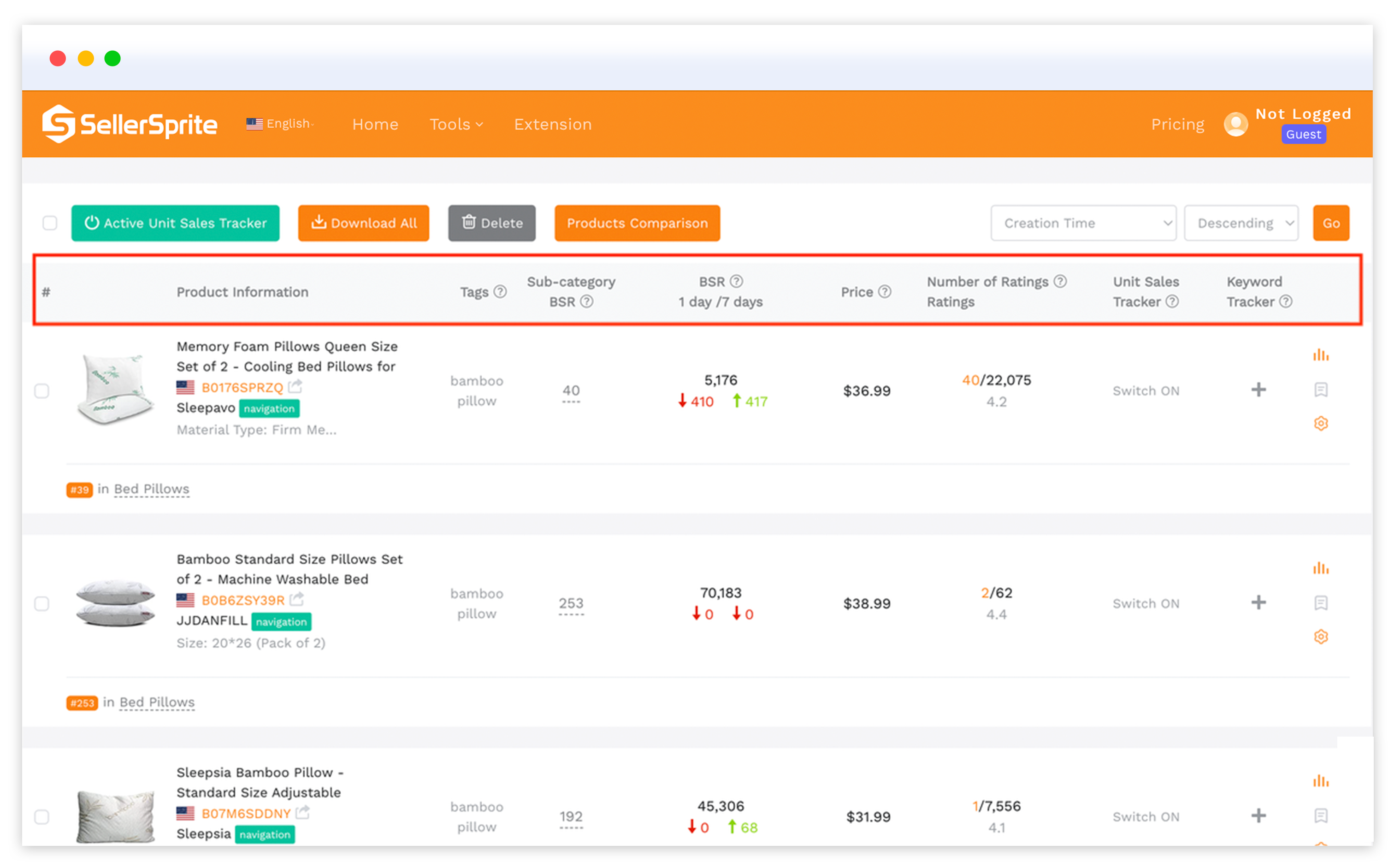
Task: Click the Sleepsia pillow thumbnail
Action: click(115, 816)
